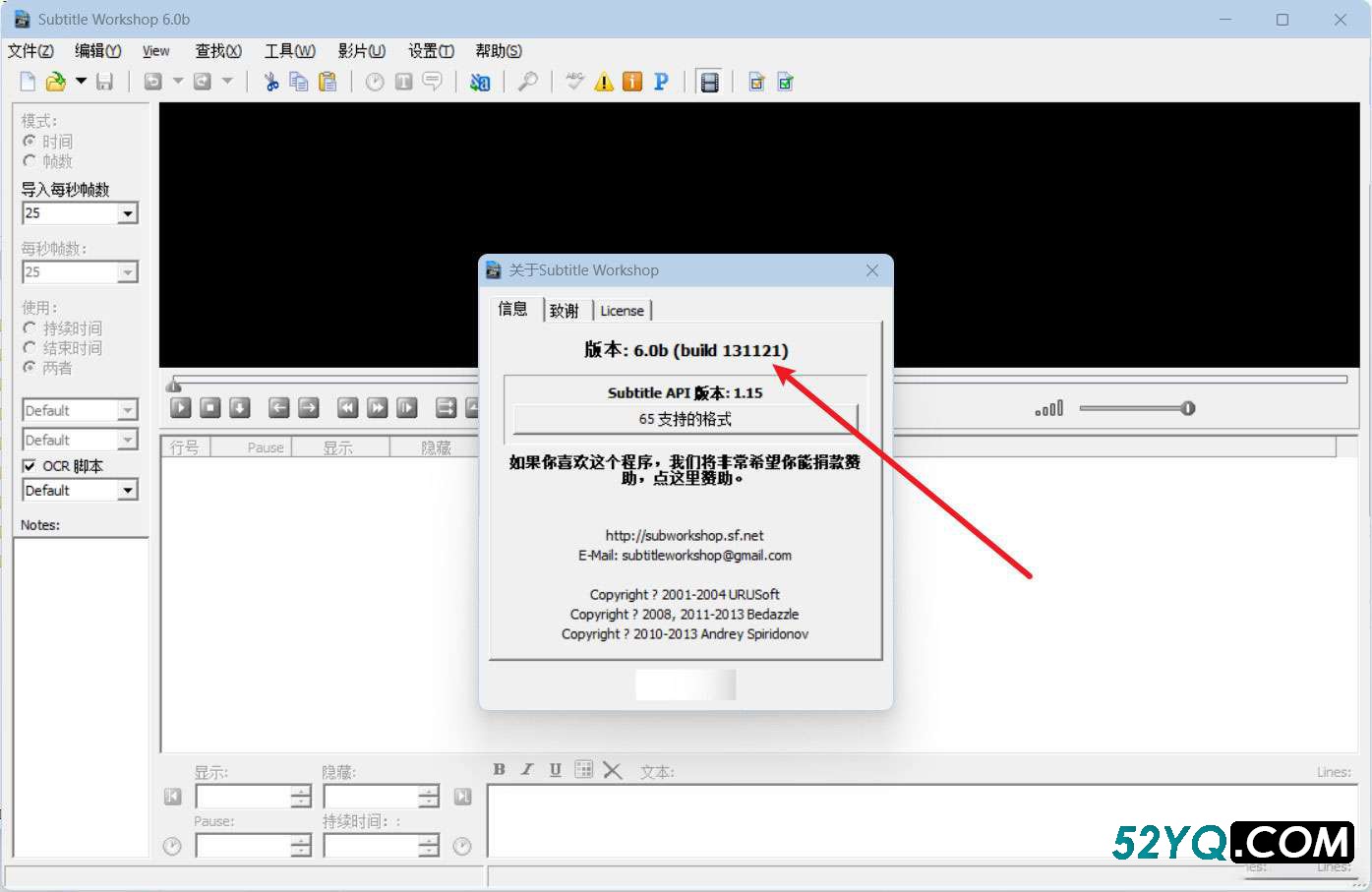The width and height of the screenshot is (1372, 892).
Task: Click the speech bubble toolbar icon
Action: [432, 82]
